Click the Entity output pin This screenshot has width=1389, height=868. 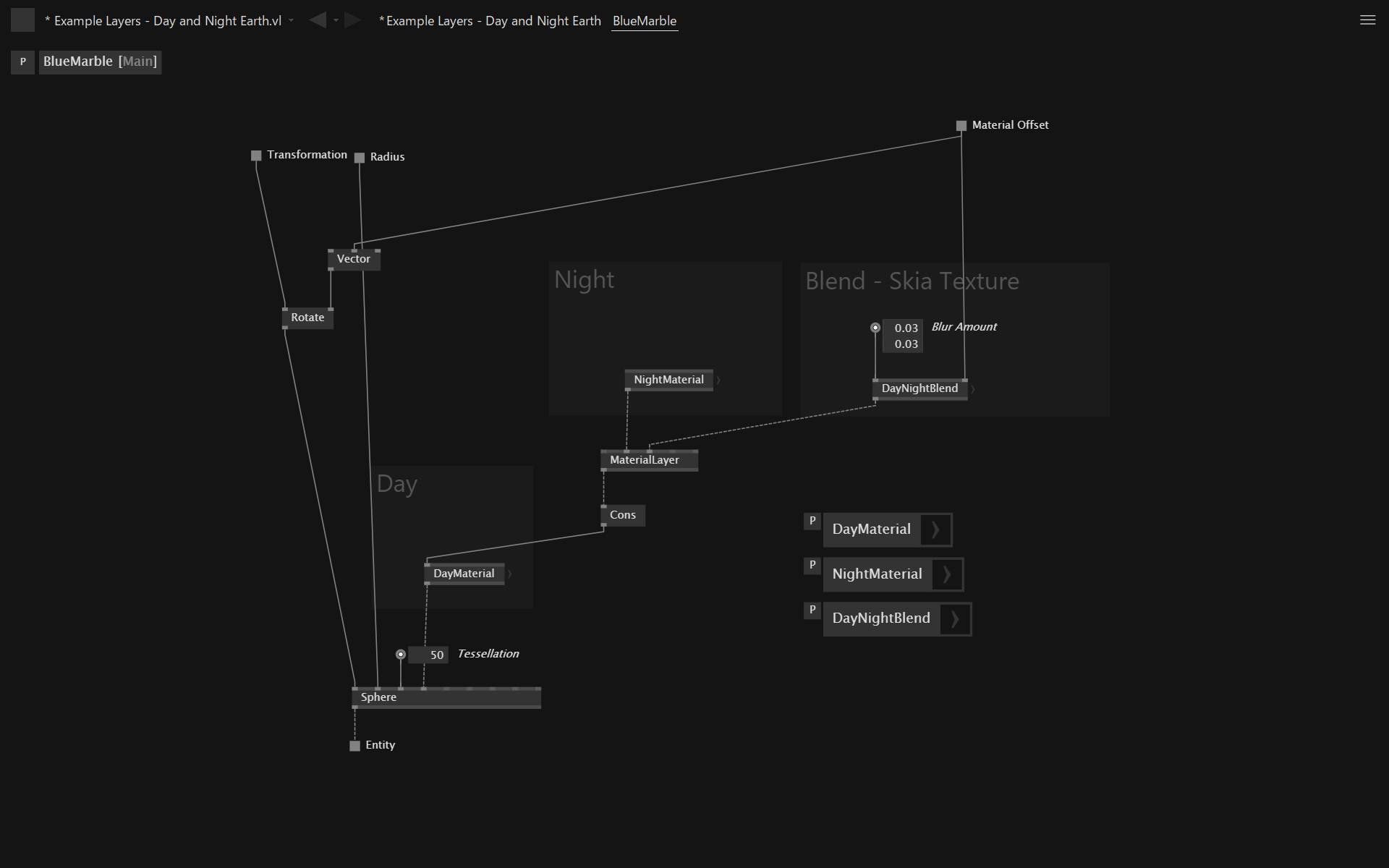(x=354, y=746)
